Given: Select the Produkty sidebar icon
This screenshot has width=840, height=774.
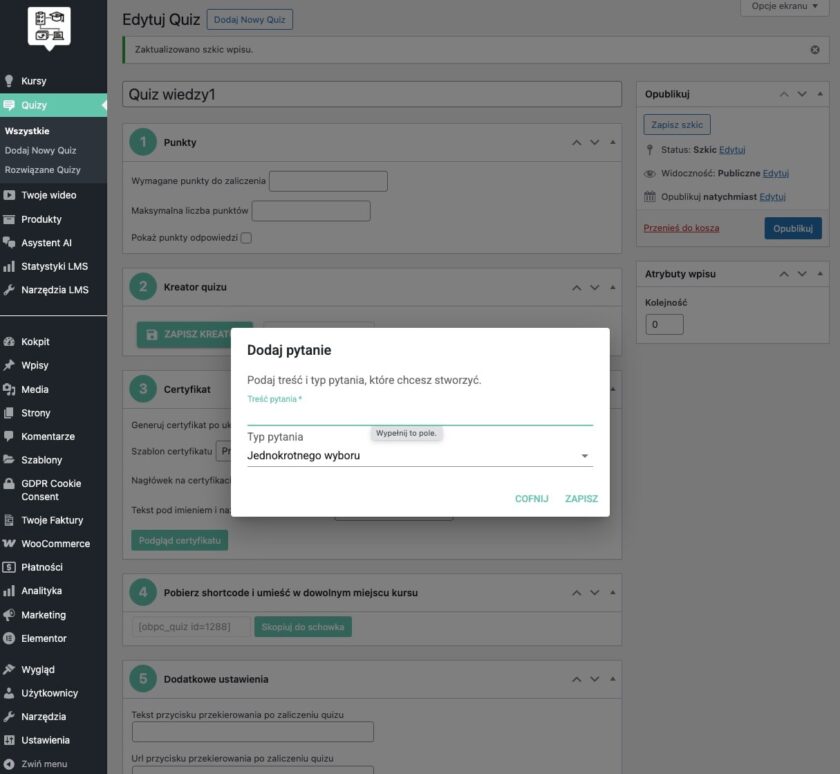Looking at the screenshot, I should (10, 218).
